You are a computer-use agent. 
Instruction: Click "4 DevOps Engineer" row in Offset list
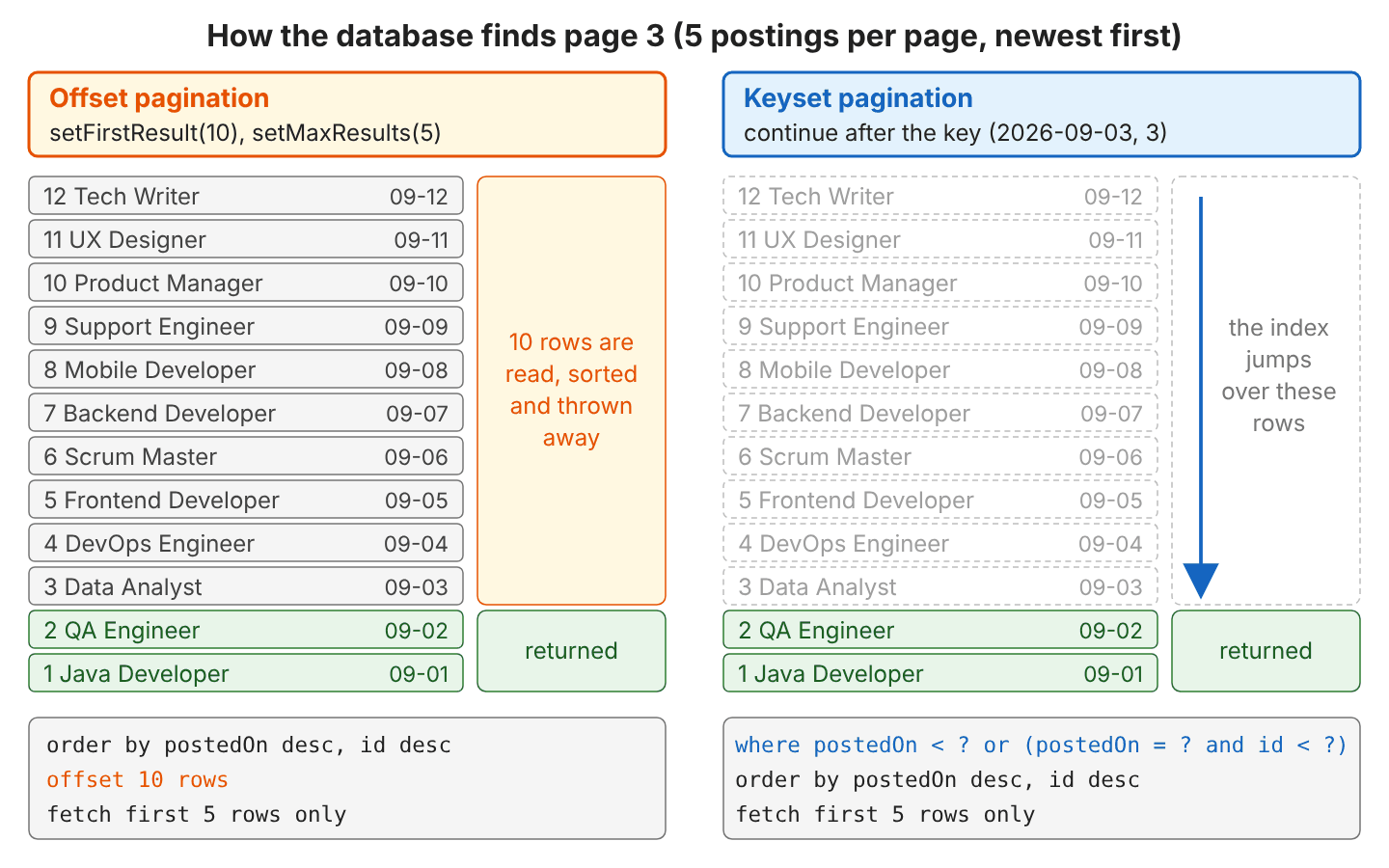(246, 543)
